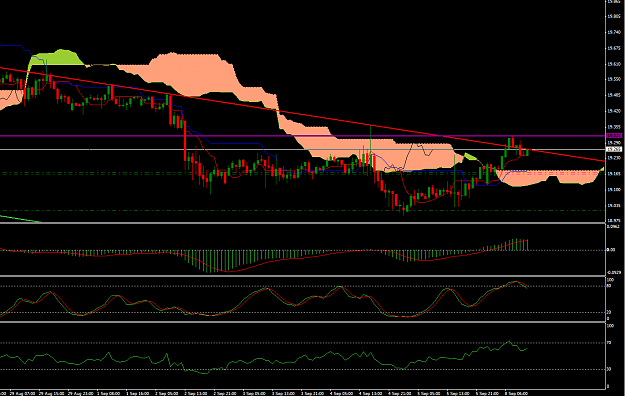Click the 19.485 price axis label
Screen dimensions: 625x396
614,95
